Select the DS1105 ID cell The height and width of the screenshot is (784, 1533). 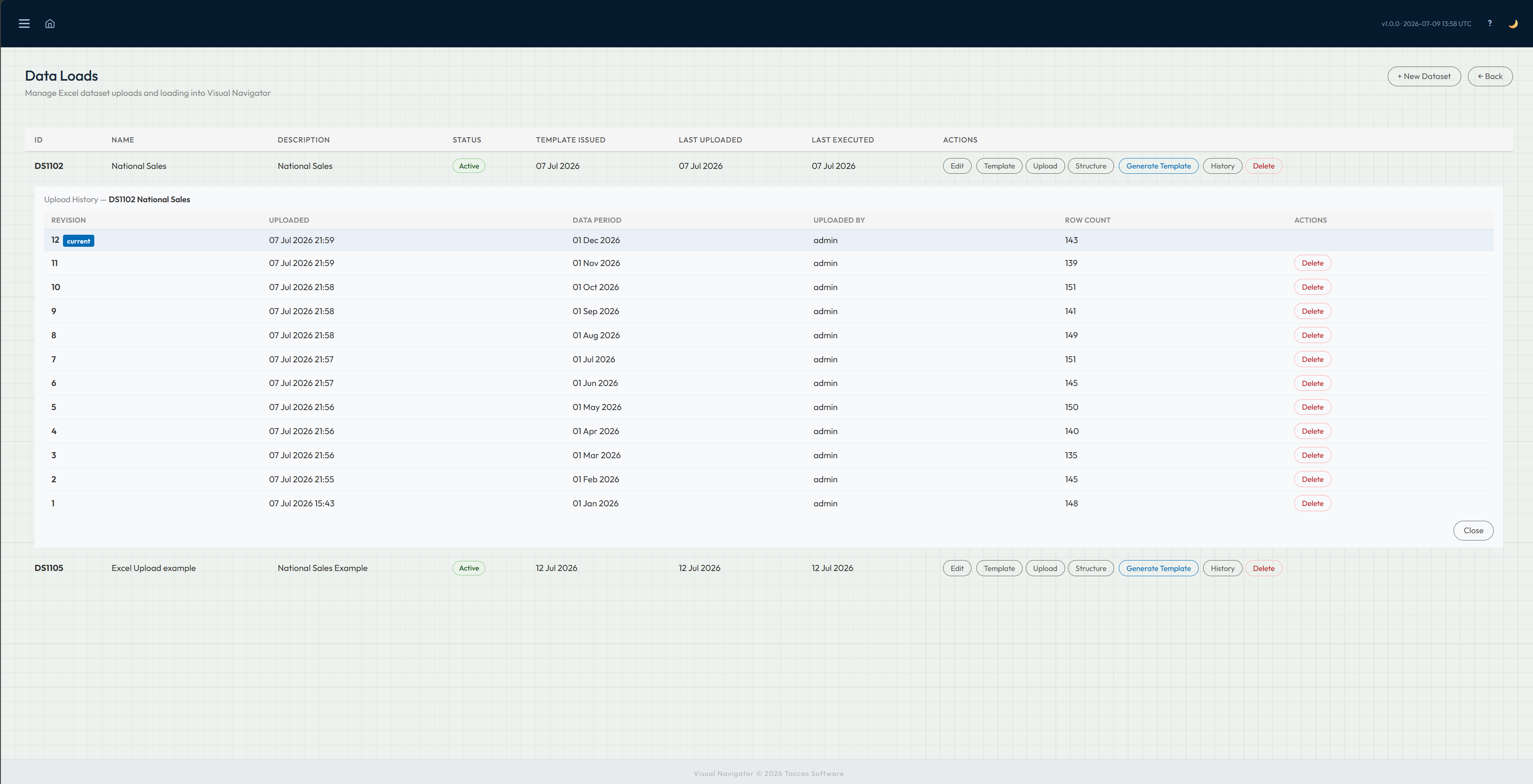pyautogui.click(x=49, y=568)
